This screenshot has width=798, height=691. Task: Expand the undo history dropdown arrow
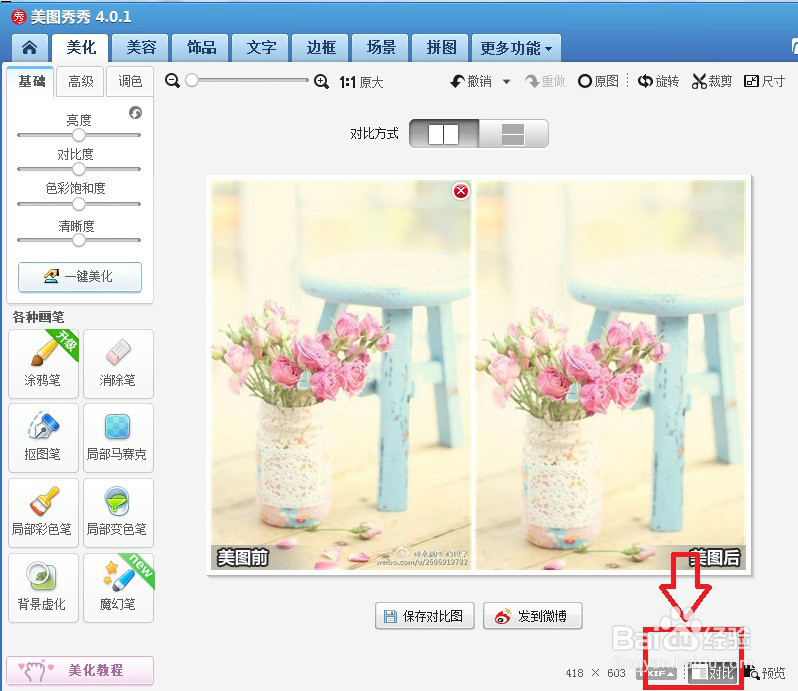point(506,81)
